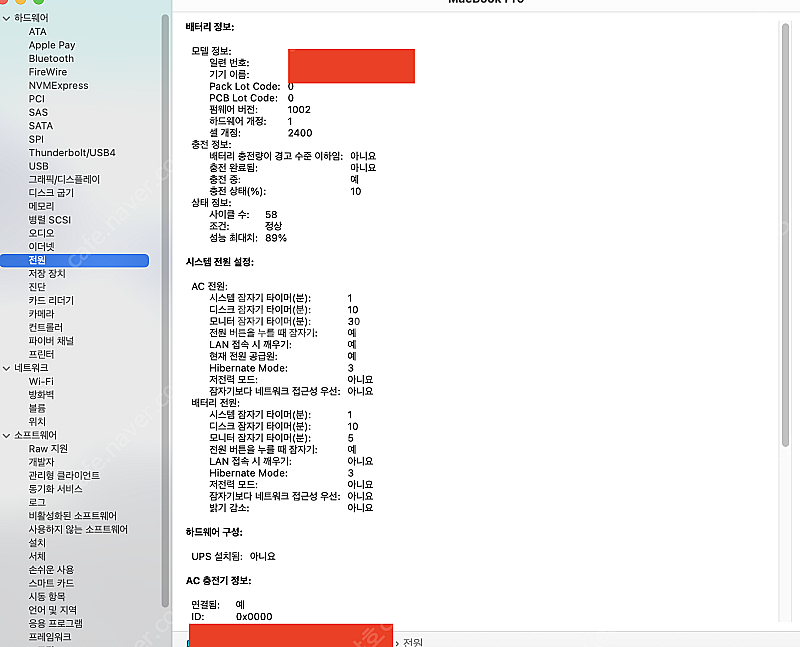
Task: Select PCI in the sidebar
Action: [36, 99]
